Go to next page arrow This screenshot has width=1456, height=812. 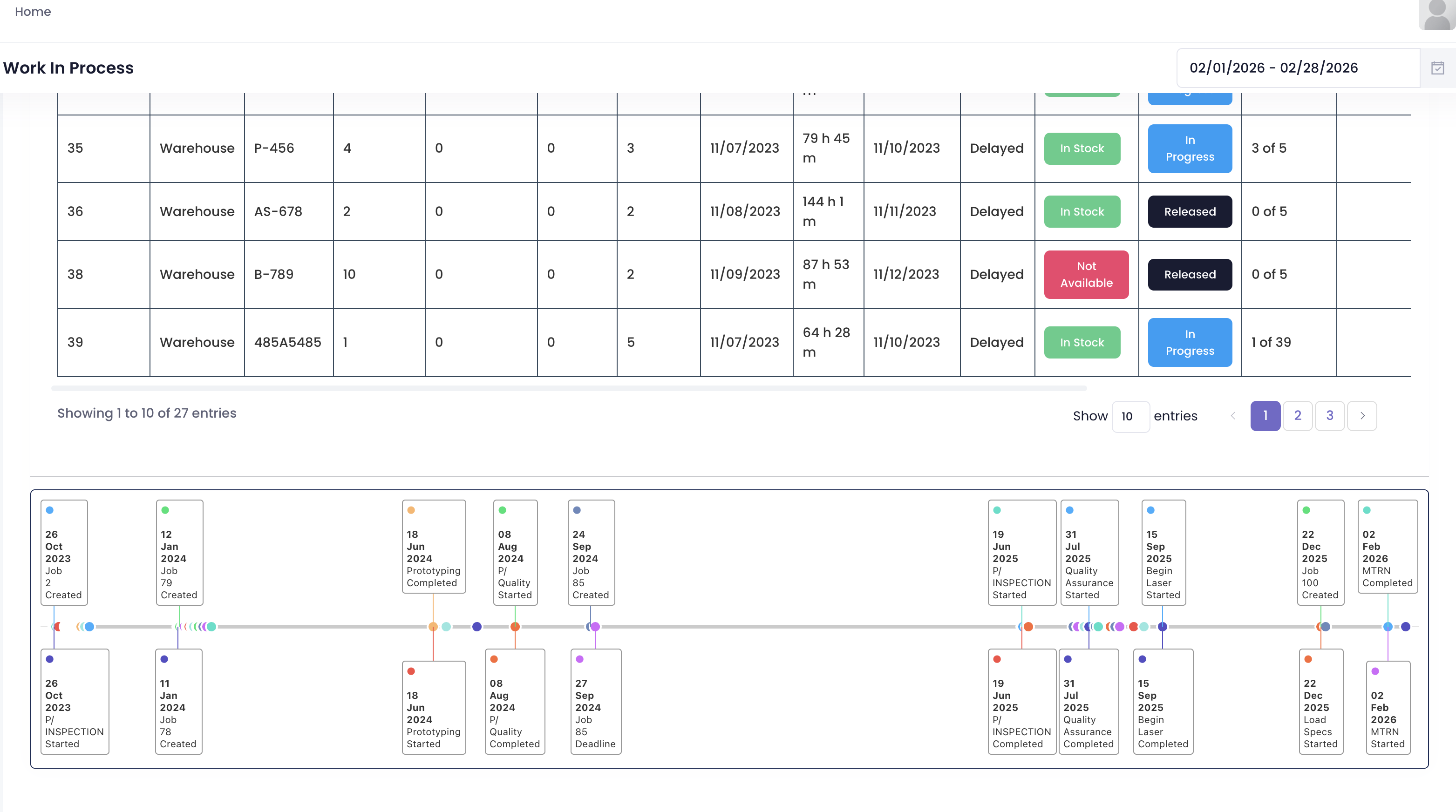1362,416
